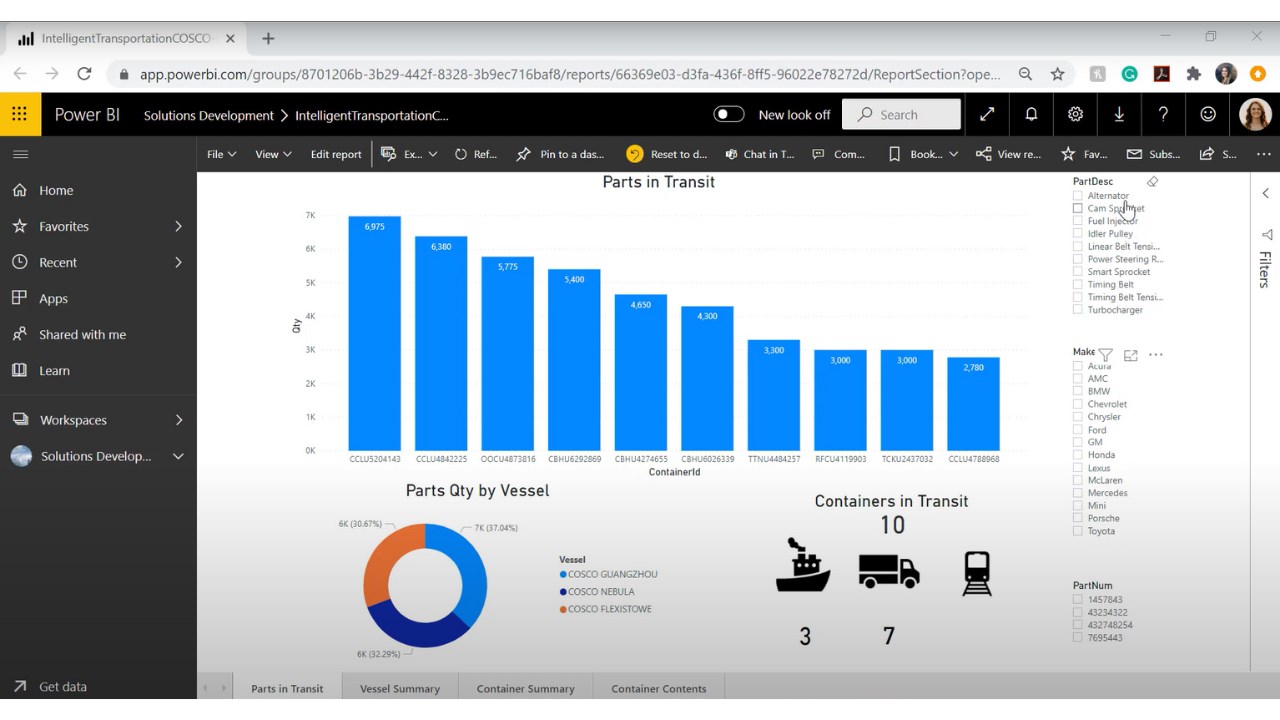Image resolution: width=1280 pixels, height=720 pixels.
Task: Click Edit report in the toolbar
Action: coord(336,154)
